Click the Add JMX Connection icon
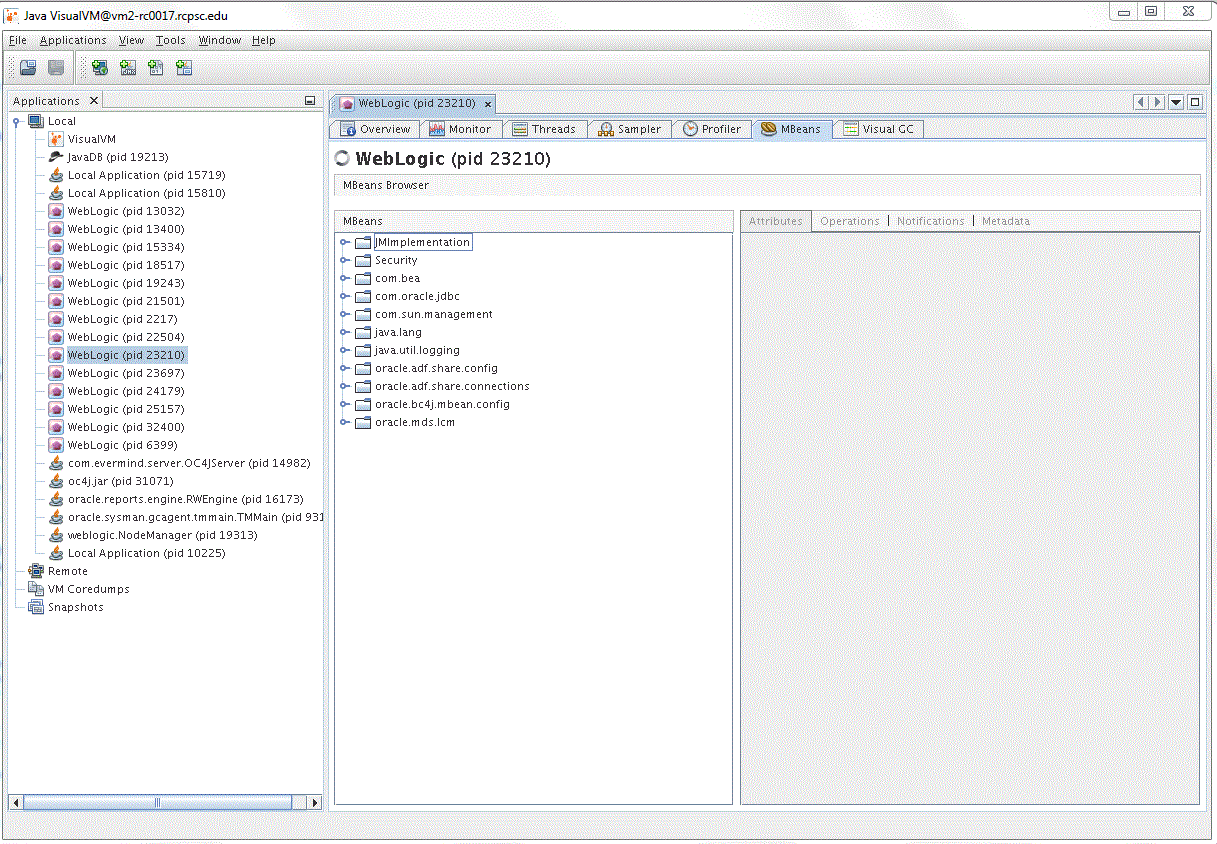The image size is (1217, 844). coord(127,67)
